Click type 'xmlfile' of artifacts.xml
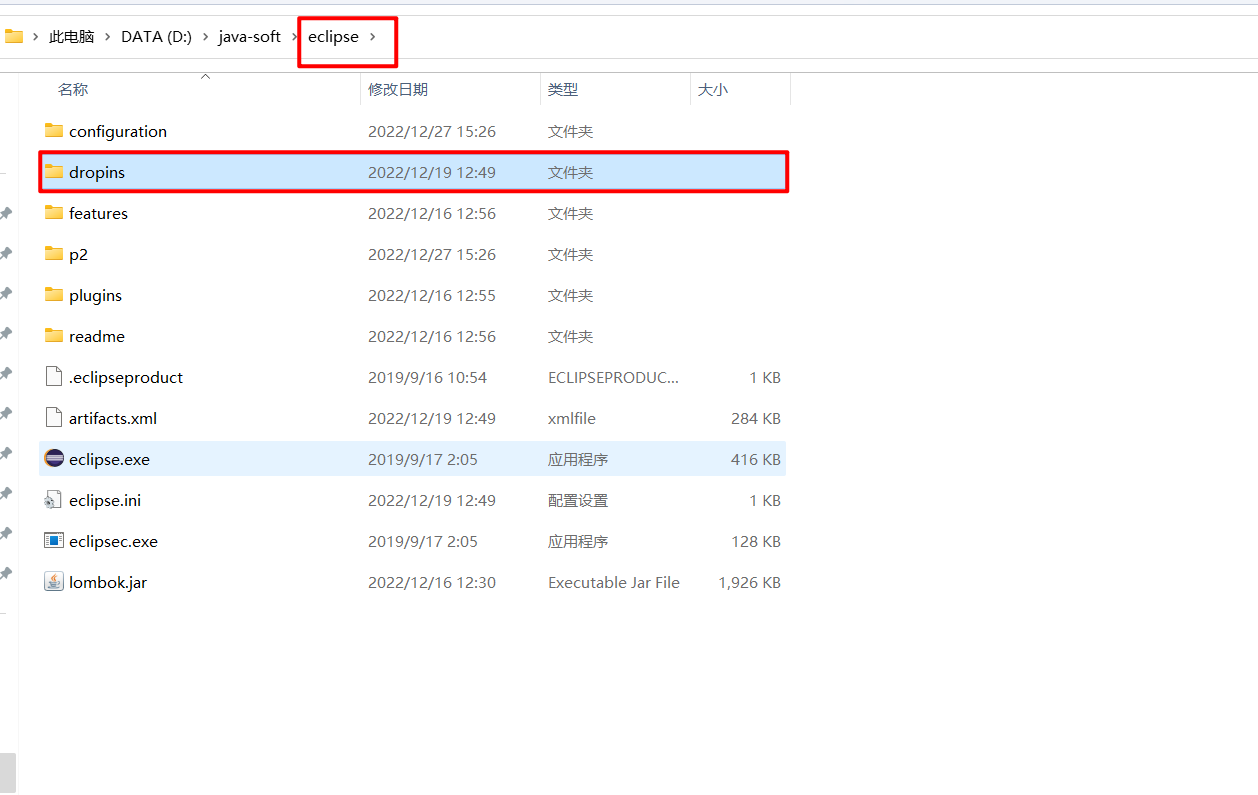1258x795 pixels. pyautogui.click(x=573, y=418)
